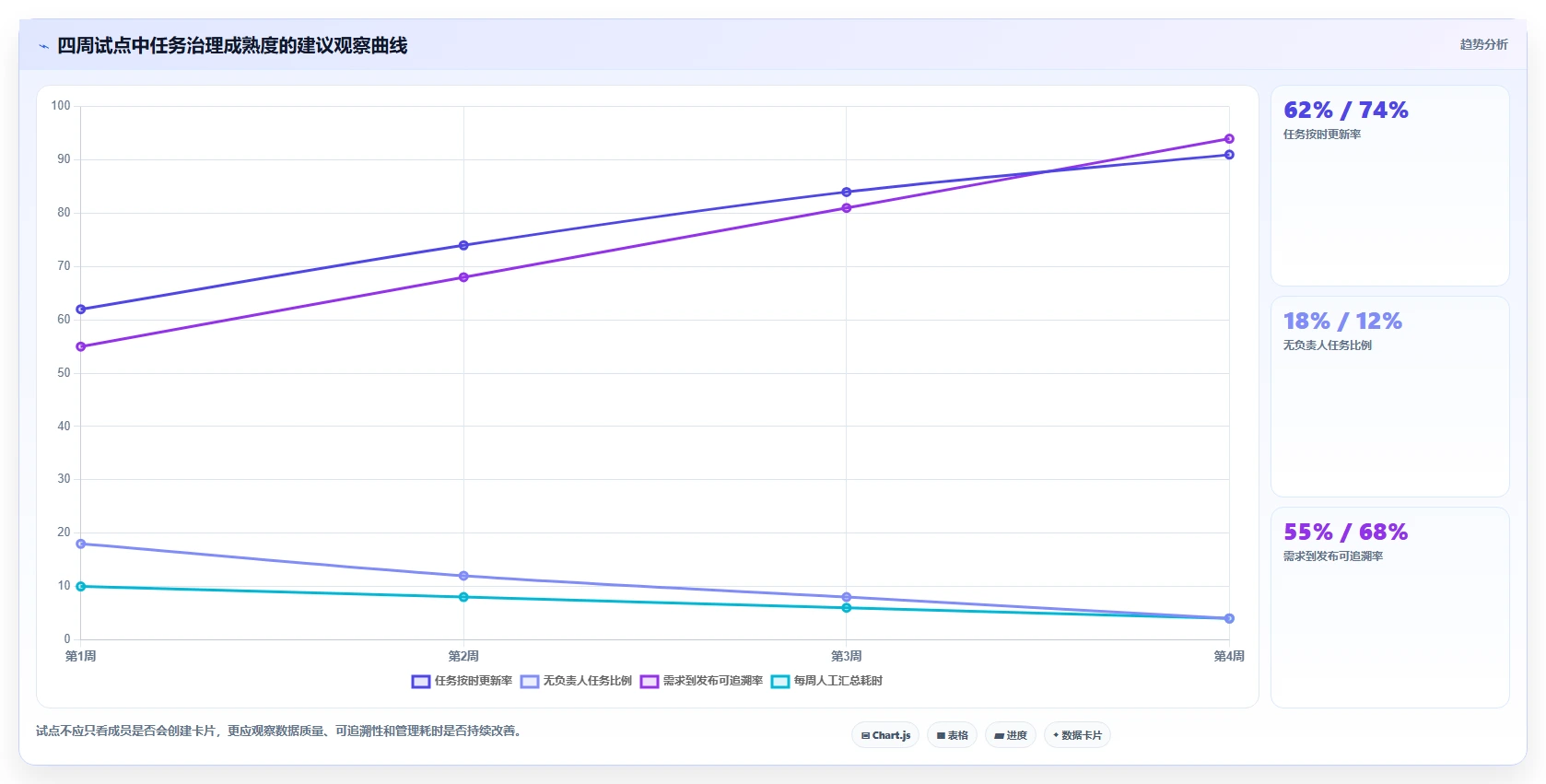This screenshot has height=784, width=1546.
Task: Click the trend icon beside the chart title
Action: click(x=43, y=46)
